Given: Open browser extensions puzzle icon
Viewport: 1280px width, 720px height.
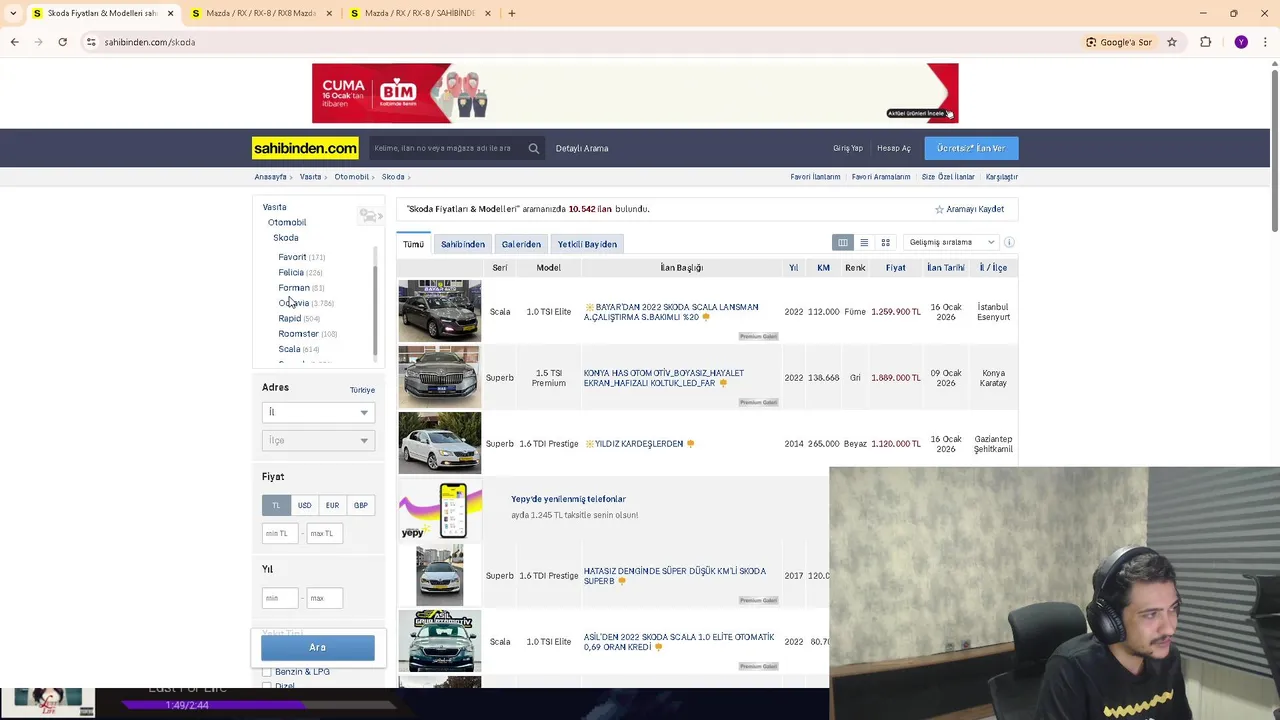Looking at the screenshot, I should pyautogui.click(x=1205, y=42).
